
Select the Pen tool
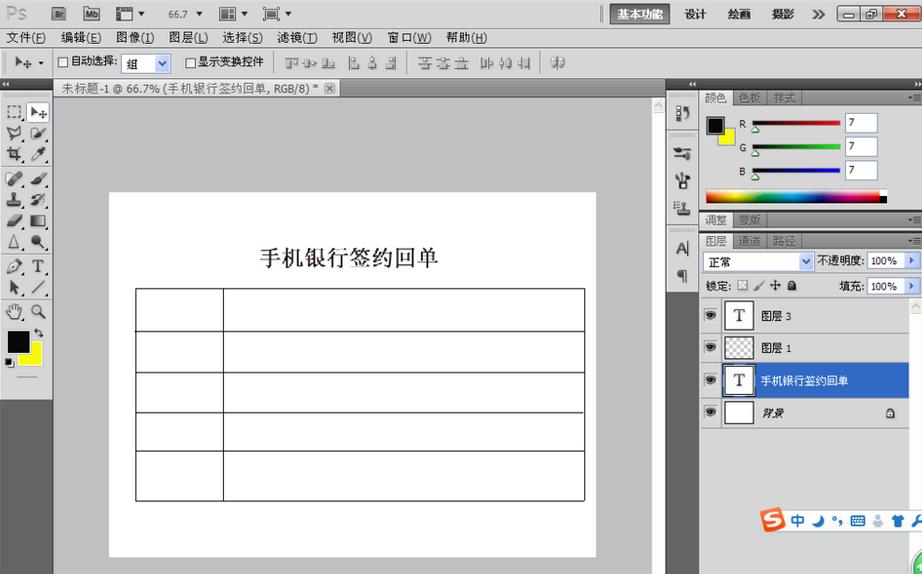pos(14,266)
